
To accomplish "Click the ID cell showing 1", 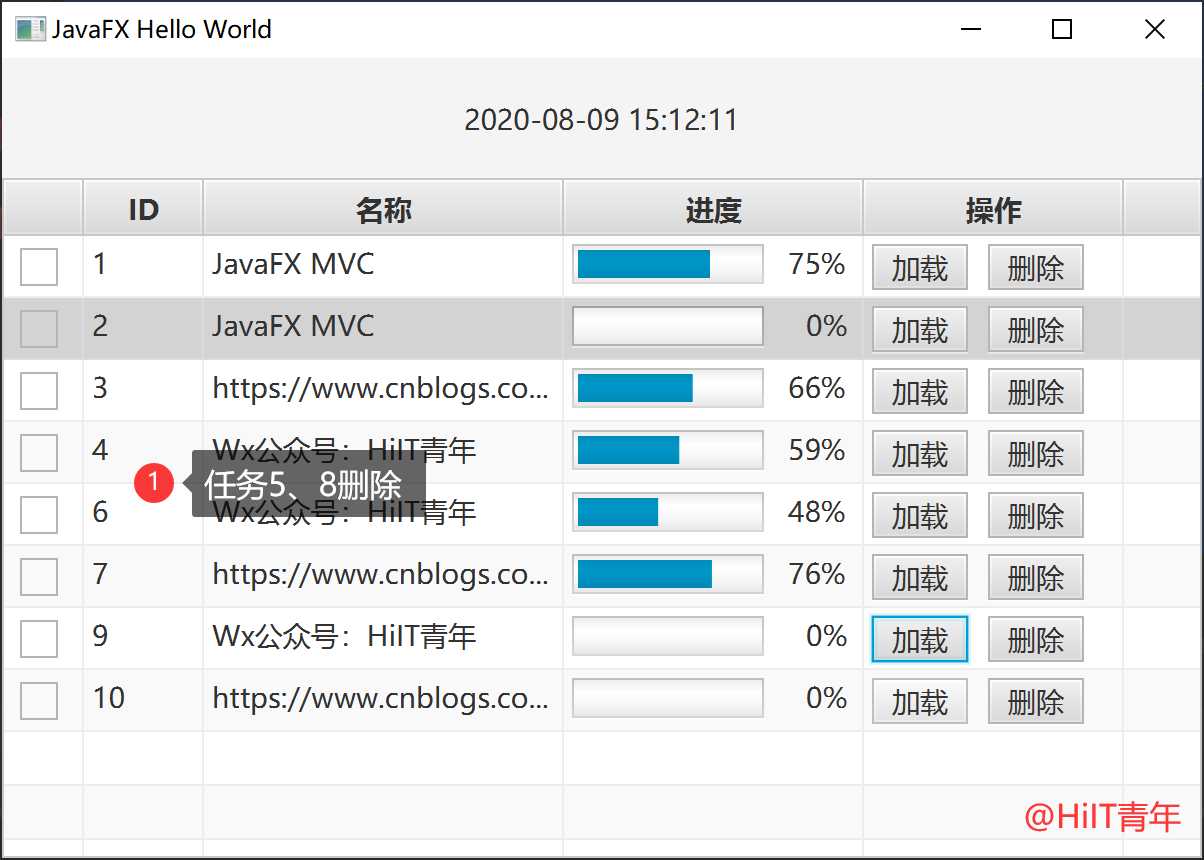I will click(x=143, y=266).
